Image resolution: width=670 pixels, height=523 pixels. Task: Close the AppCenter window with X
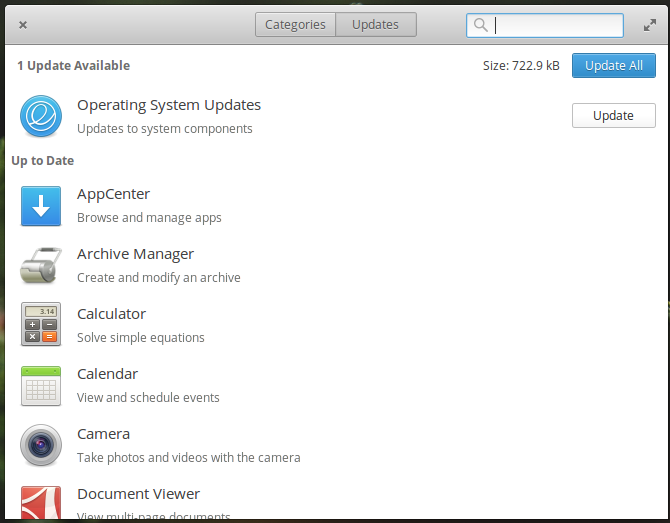coord(23,25)
